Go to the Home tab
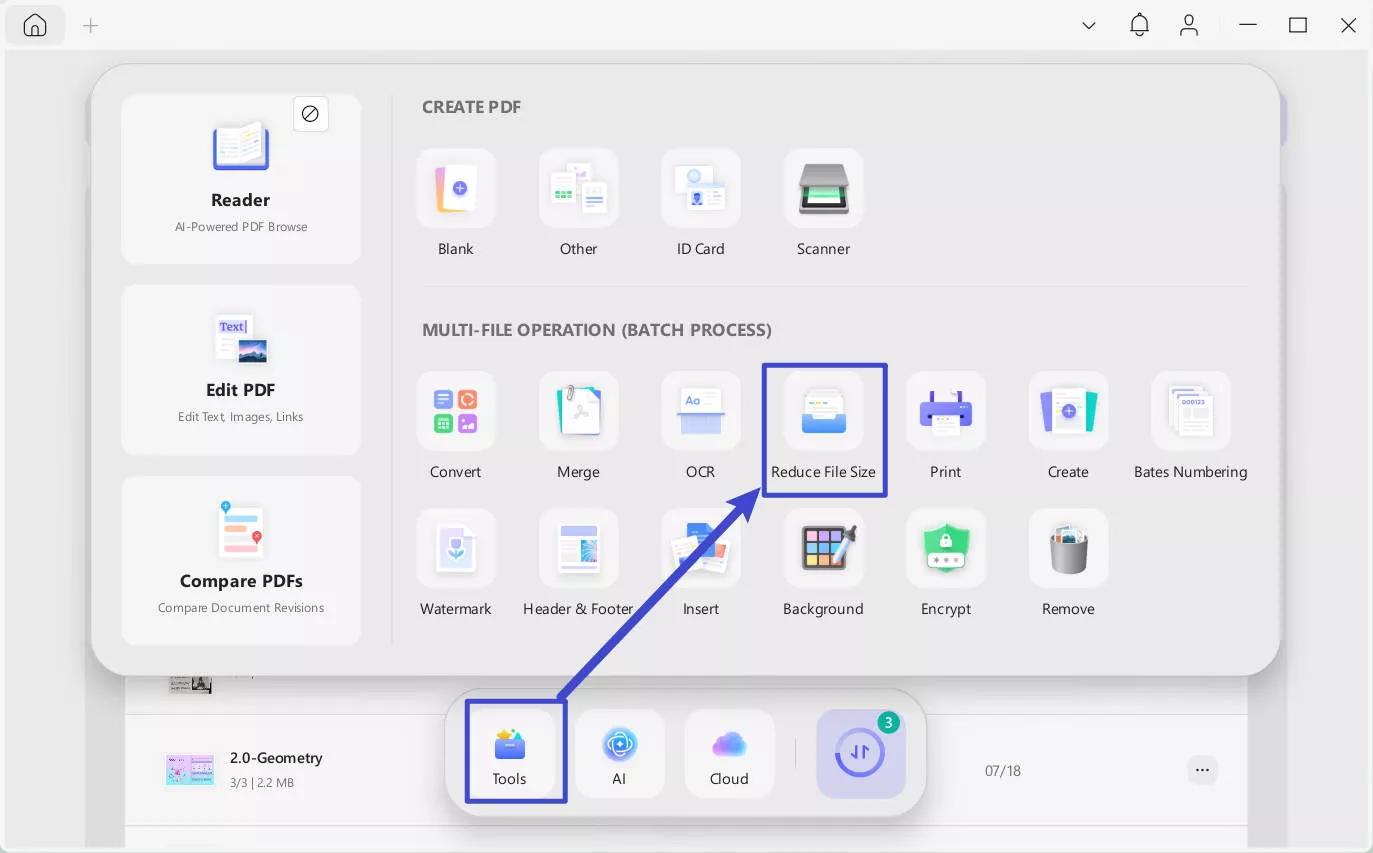The image size is (1373, 853). (x=35, y=26)
